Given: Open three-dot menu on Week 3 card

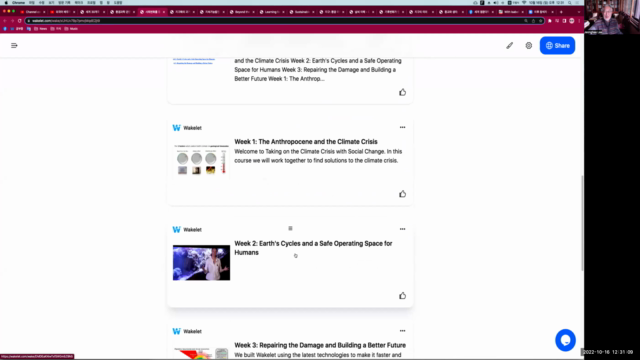Looking at the screenshot, I should (x=402, y=331).
